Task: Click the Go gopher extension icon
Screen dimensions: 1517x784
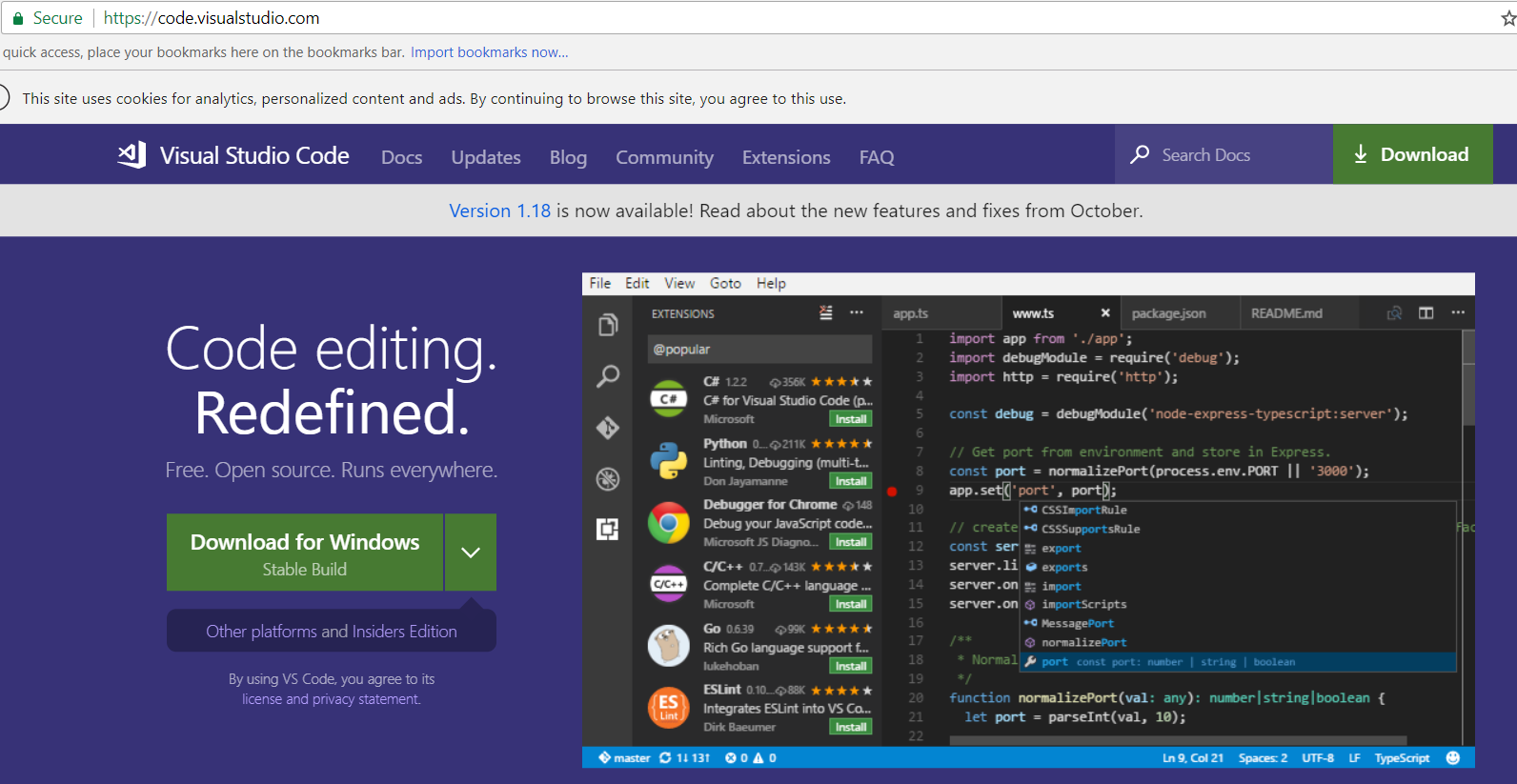Action: click(x=669, y=646)
